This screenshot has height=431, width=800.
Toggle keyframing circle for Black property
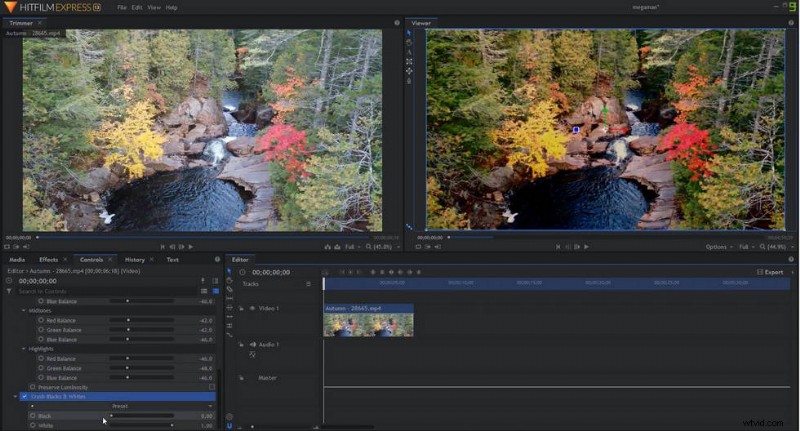pos(33,416)
